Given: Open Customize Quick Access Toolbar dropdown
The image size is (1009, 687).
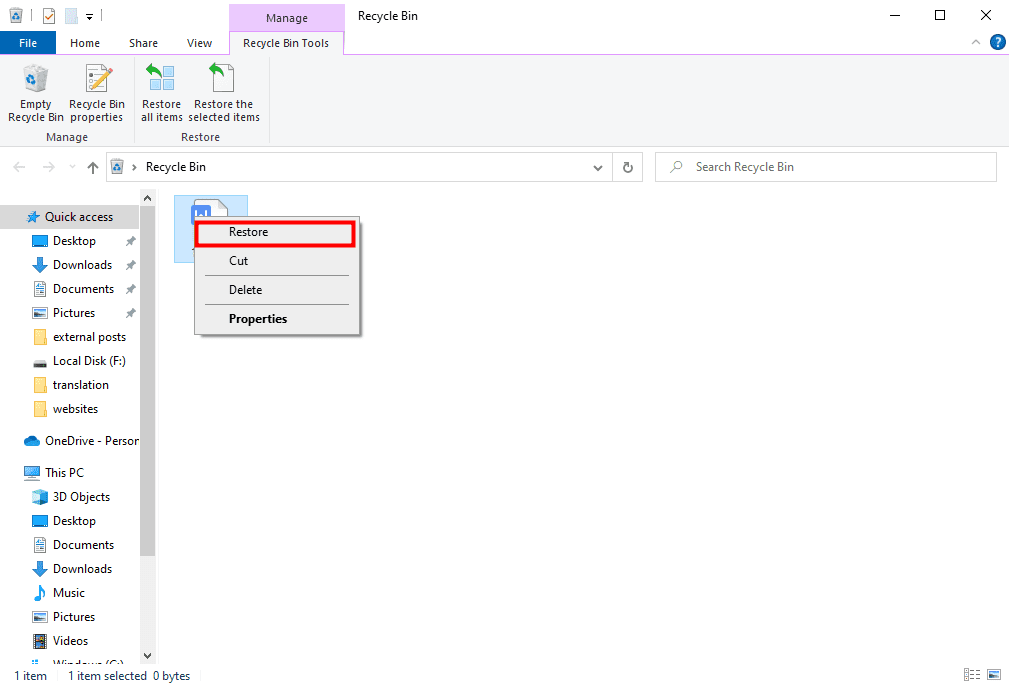Looking at the screenshot, I should (x=90, y=16).
